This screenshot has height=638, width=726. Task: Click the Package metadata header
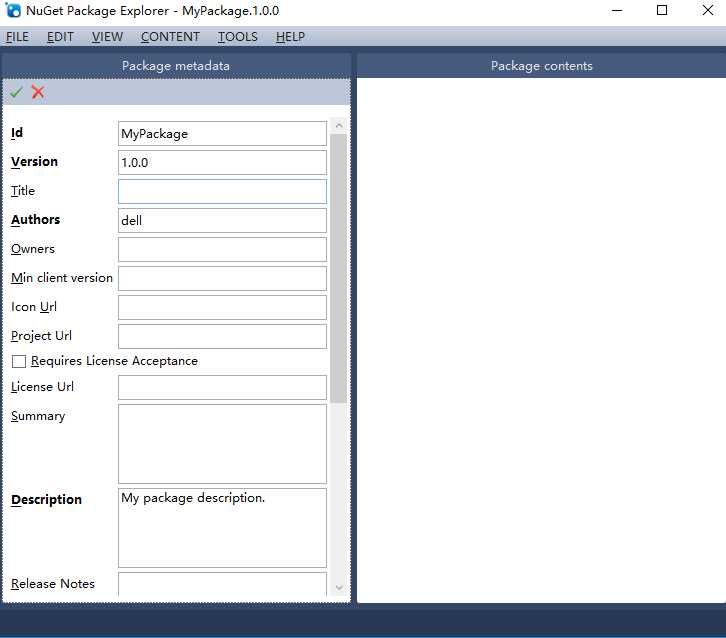[176, 66]
